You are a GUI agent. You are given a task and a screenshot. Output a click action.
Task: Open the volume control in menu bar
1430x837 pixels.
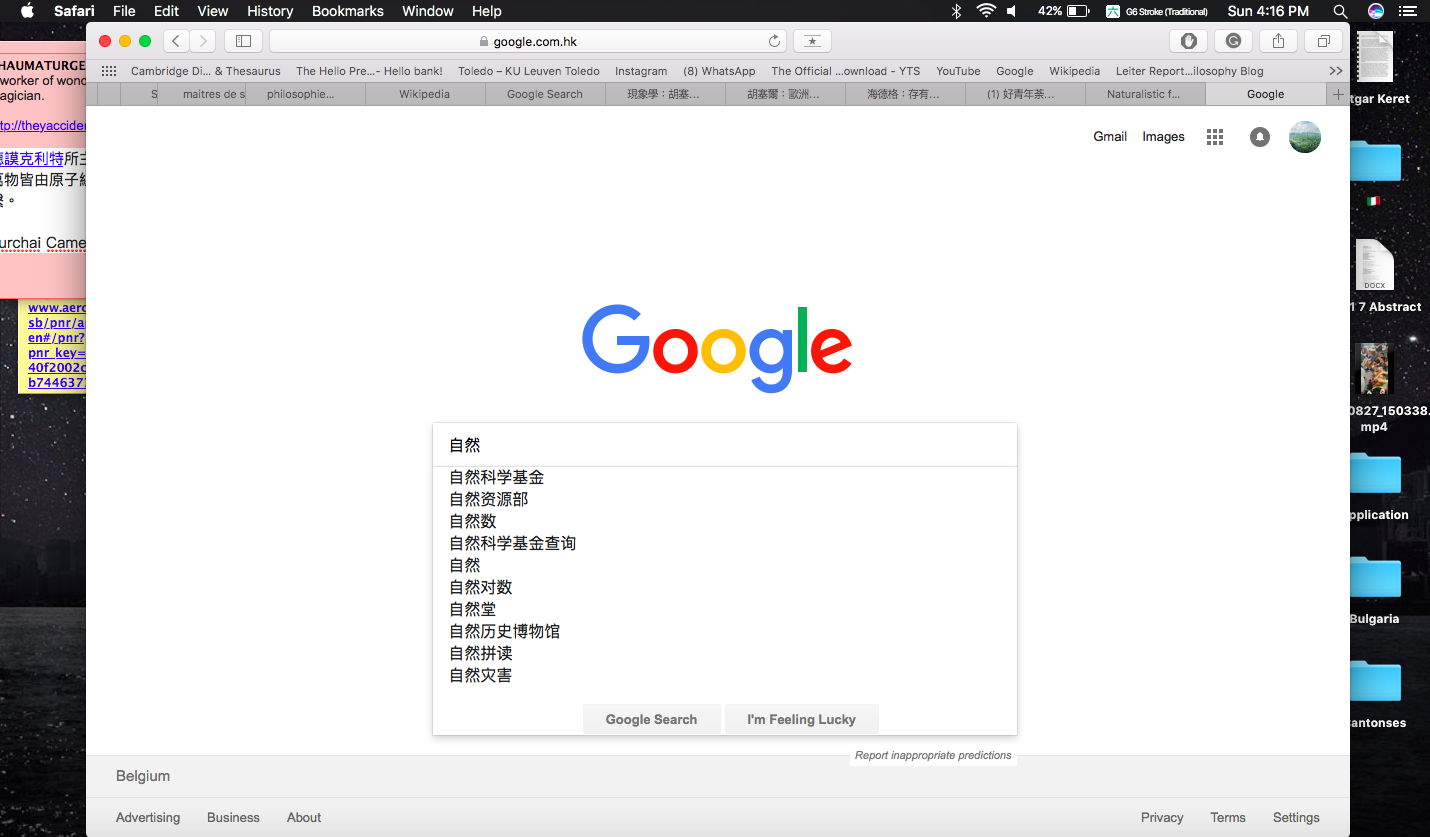1013,11
